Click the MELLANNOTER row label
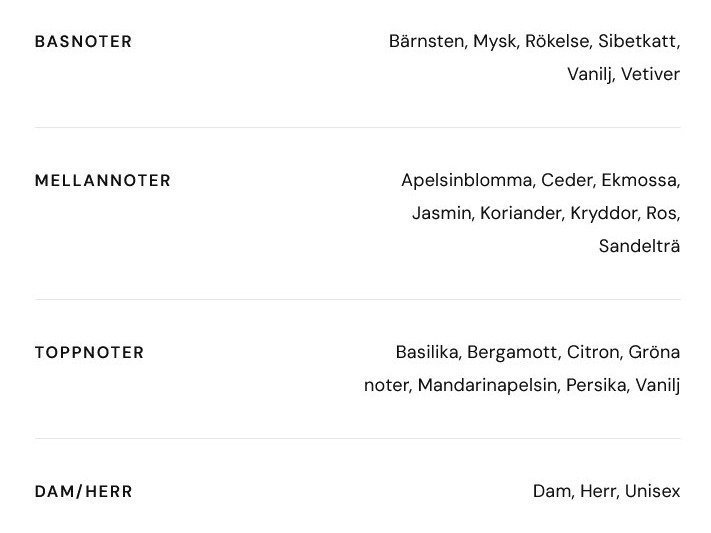This screenshot has height=533, width=711. point(102,181)
